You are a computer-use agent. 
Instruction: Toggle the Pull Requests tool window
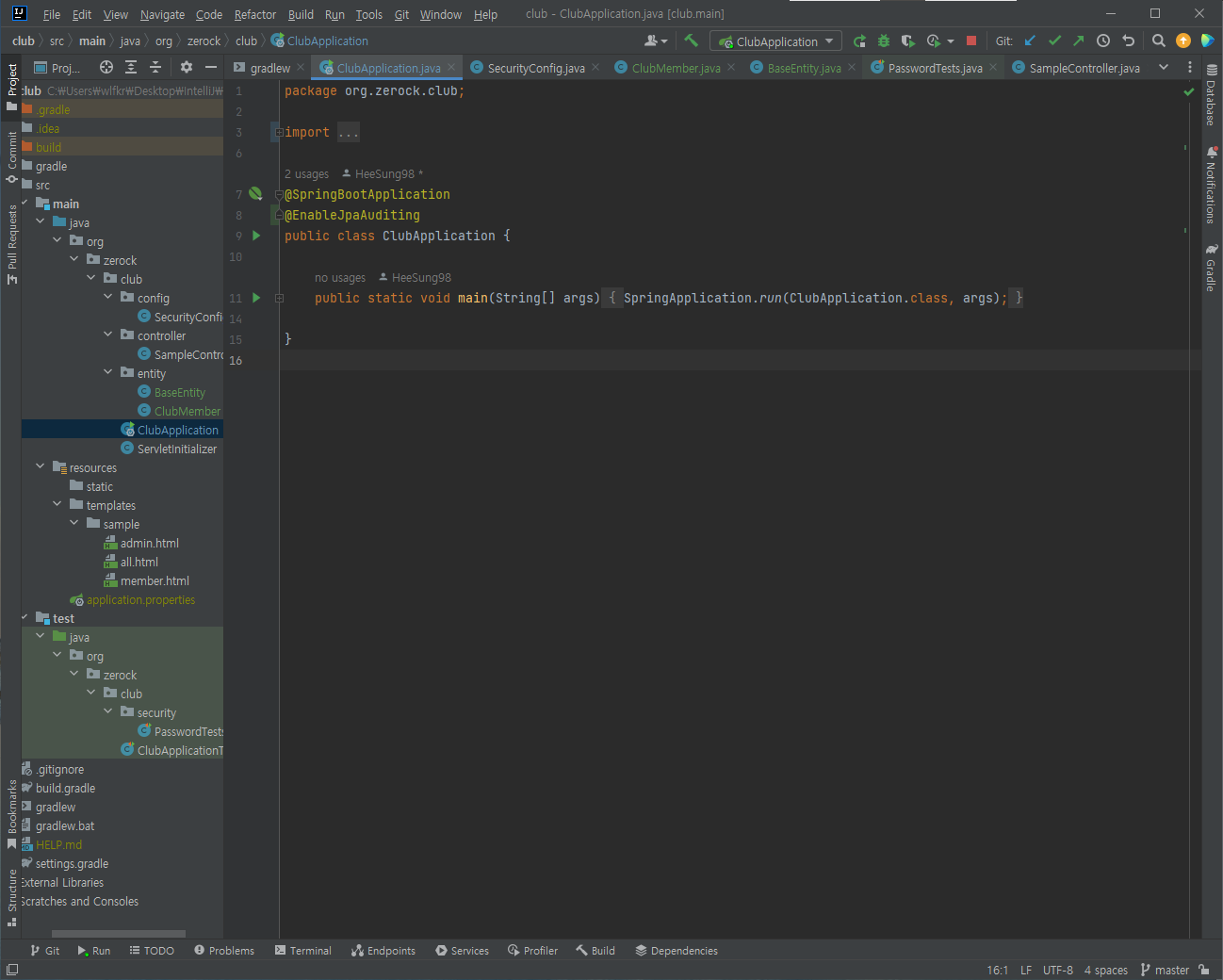pos(11,244)
